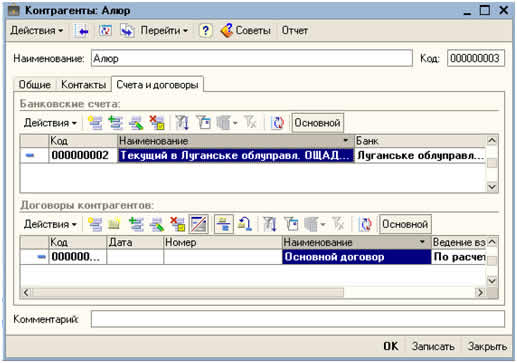The image size is (517, 363).
Task: Click bank account code cell 000000002
Action: click(83, 155)
